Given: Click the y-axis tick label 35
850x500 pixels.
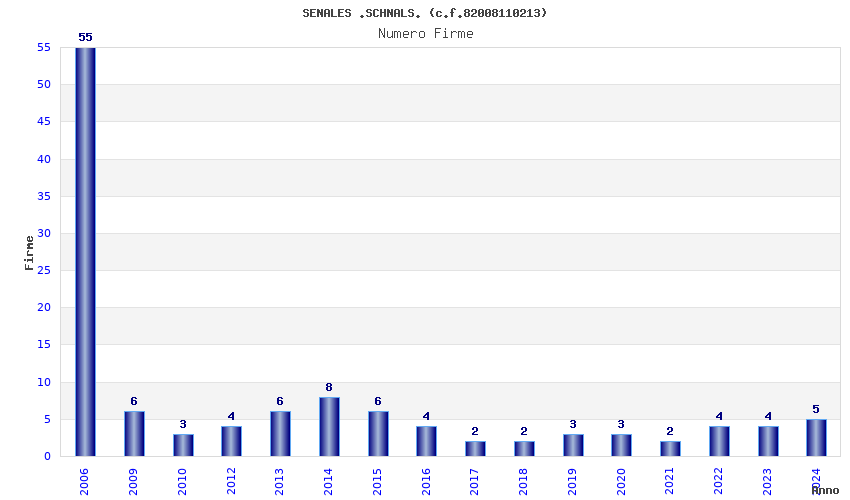Looking at the screenshot, I should (x=44, y=196).
